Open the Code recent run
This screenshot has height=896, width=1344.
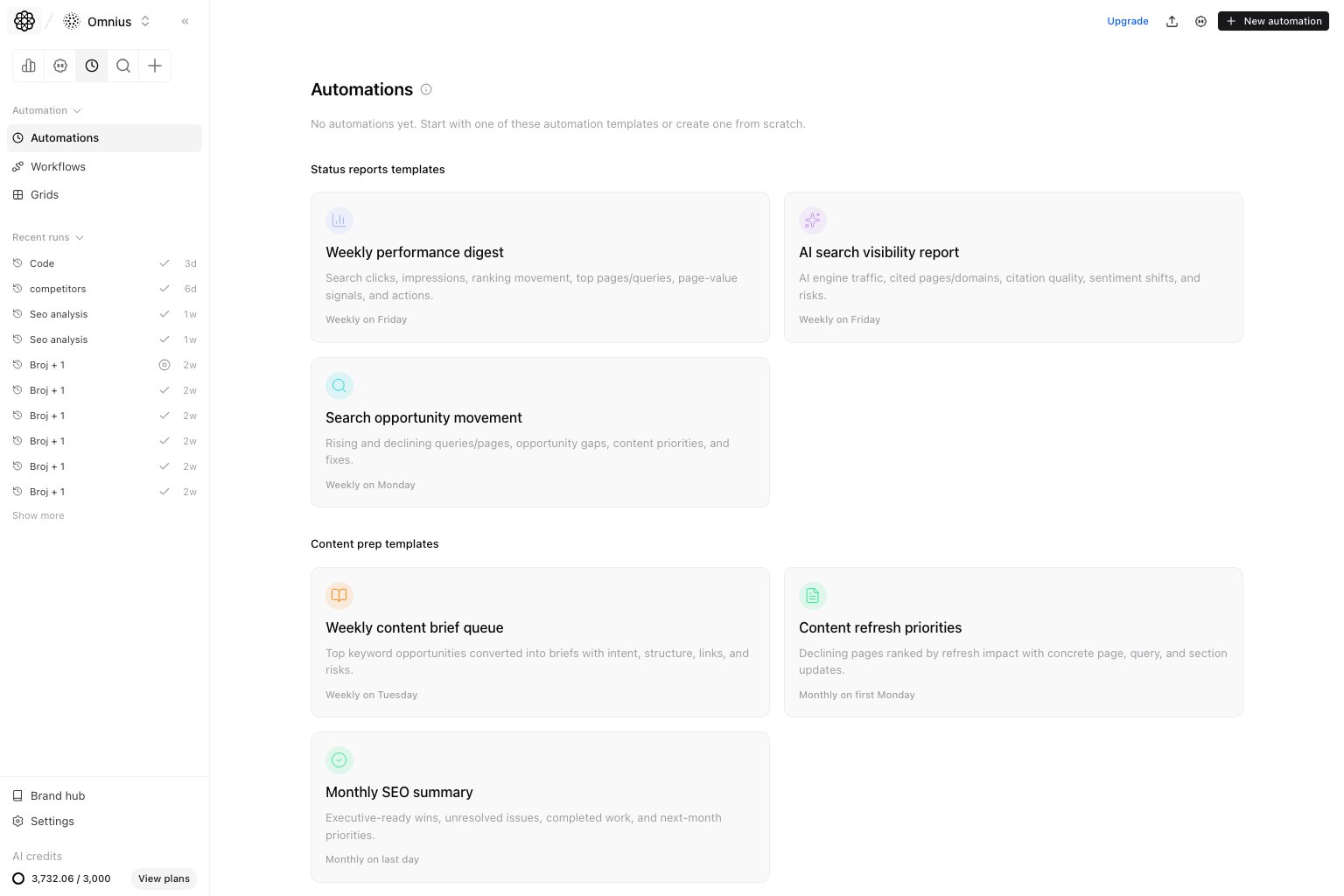tap(104, 263)
